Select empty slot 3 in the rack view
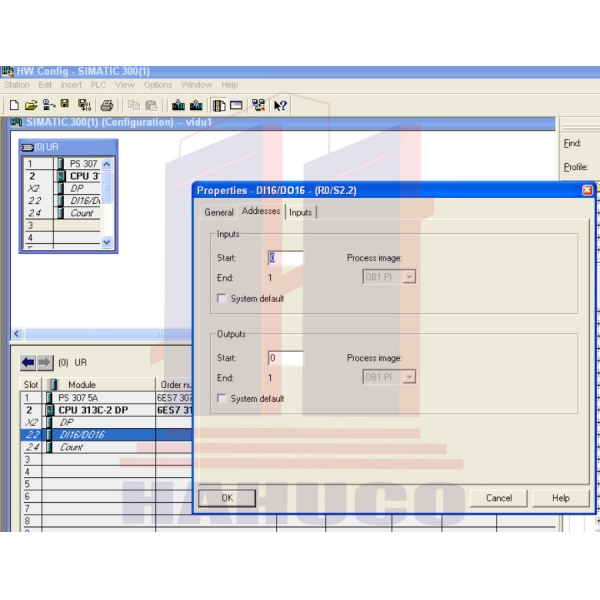 (x=62, y=225)
